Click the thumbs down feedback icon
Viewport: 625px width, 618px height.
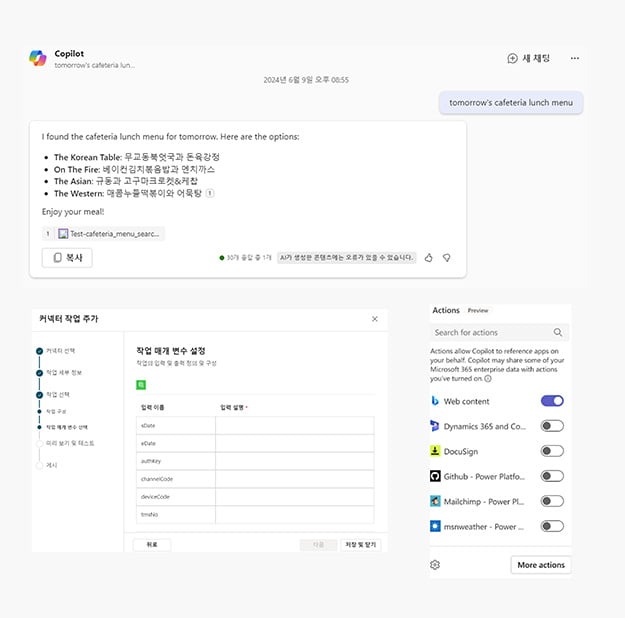pyautogui.click(x=447, y=258)
